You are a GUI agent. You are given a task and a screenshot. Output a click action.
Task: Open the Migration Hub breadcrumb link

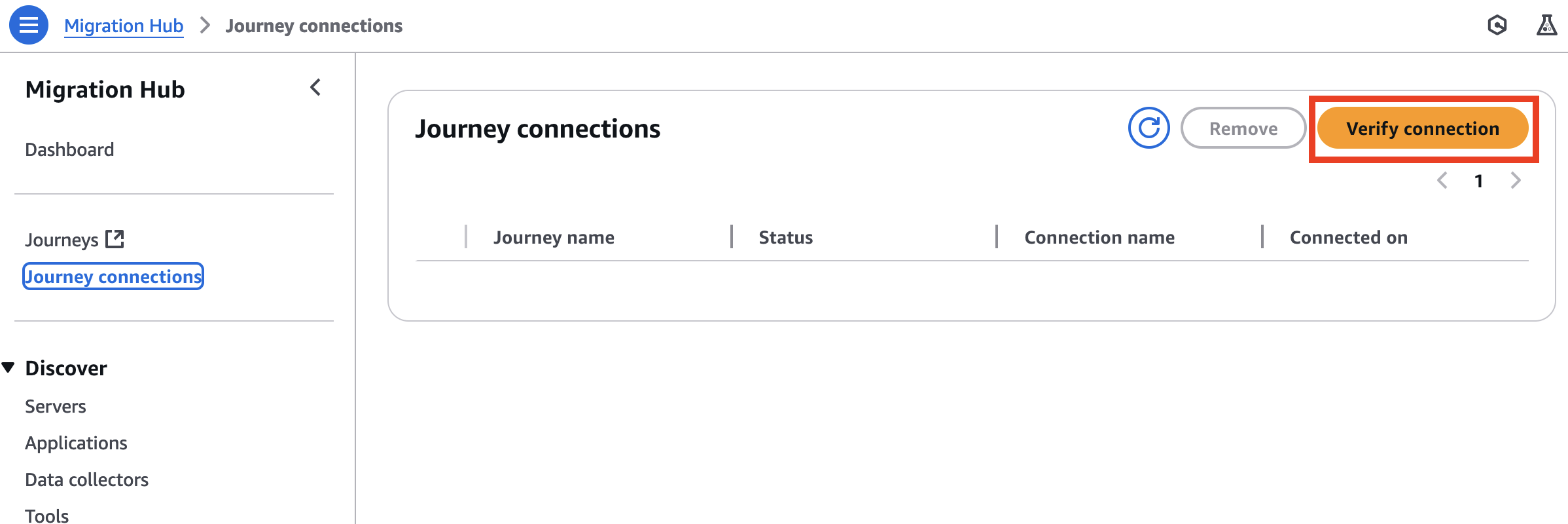(x=124, y=26)
